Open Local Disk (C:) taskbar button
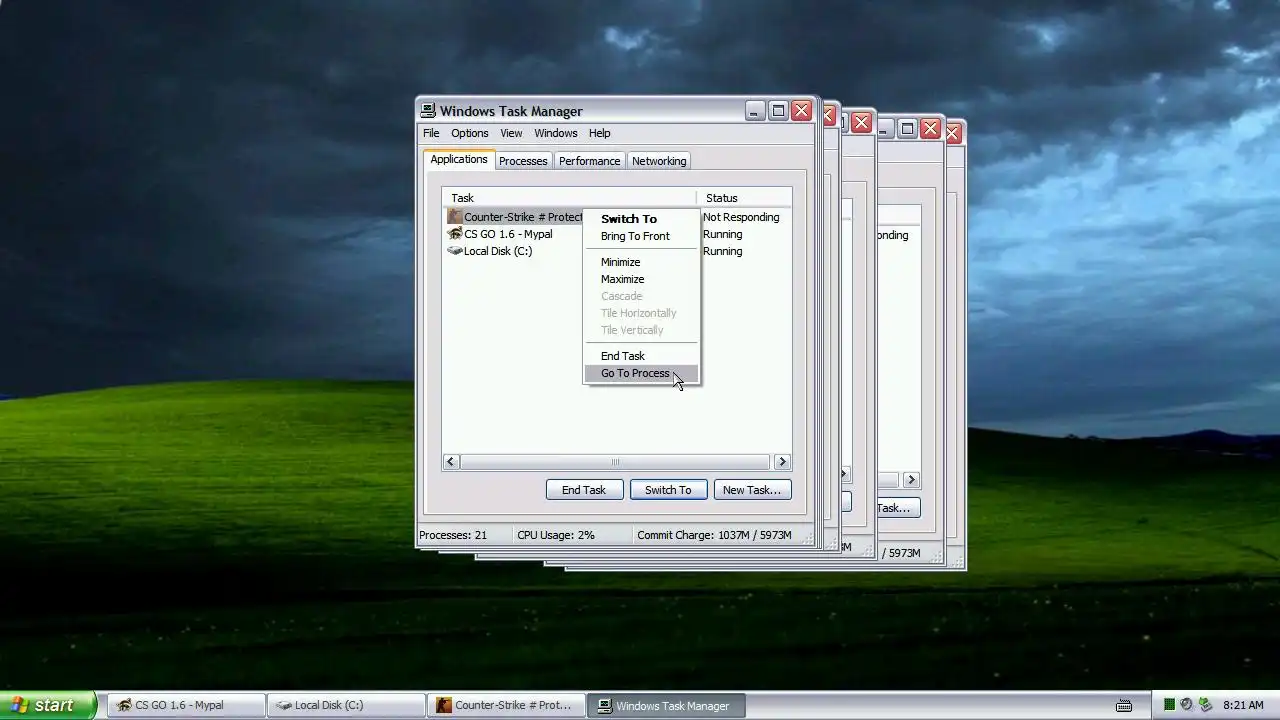This screenshot has height=720, width=1280. (345, 705)
